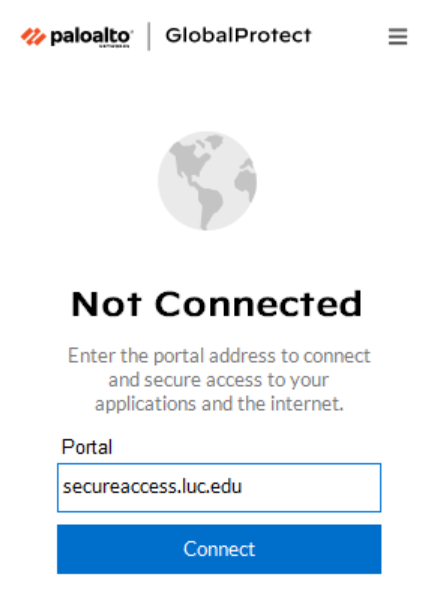Click the divider line beside GlobalProtect

coord(149,36)
